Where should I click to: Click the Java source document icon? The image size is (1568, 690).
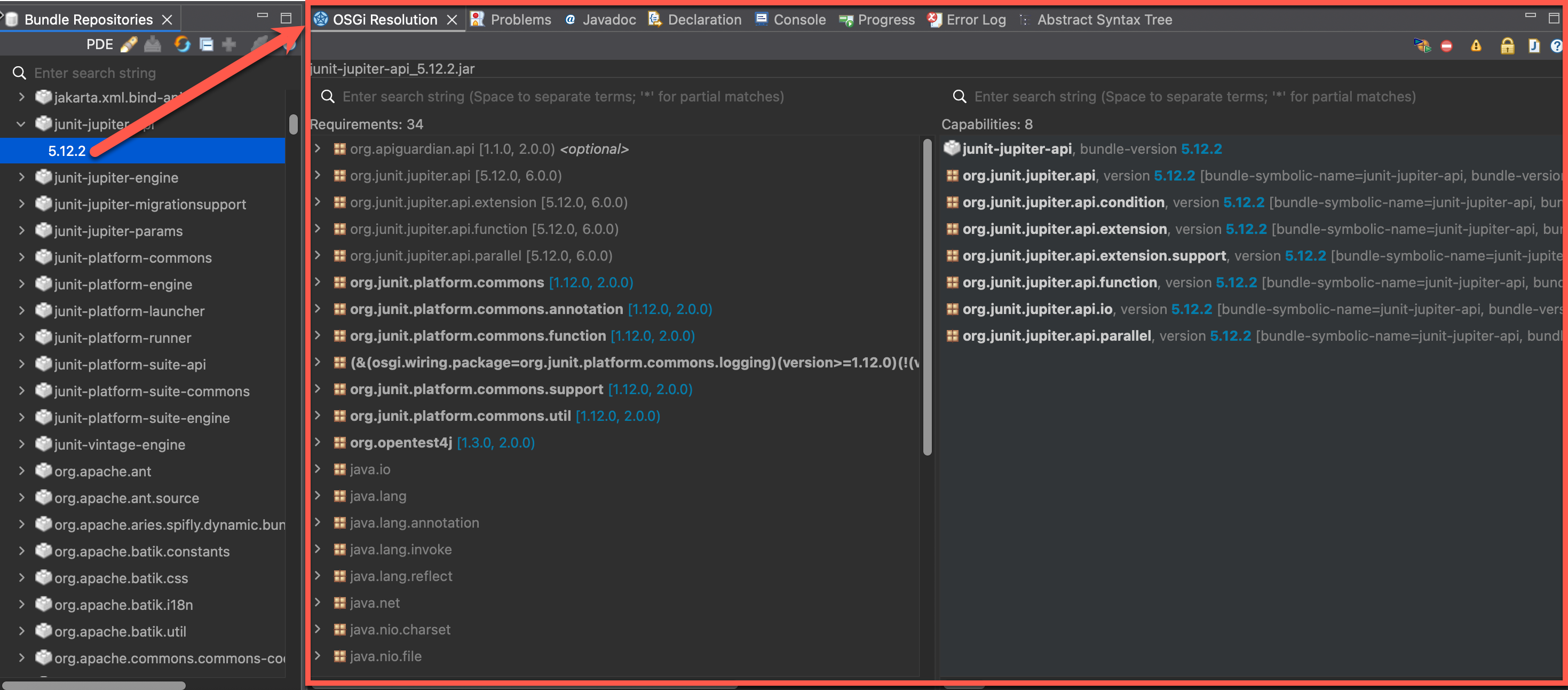click(x=1534, y=46)
